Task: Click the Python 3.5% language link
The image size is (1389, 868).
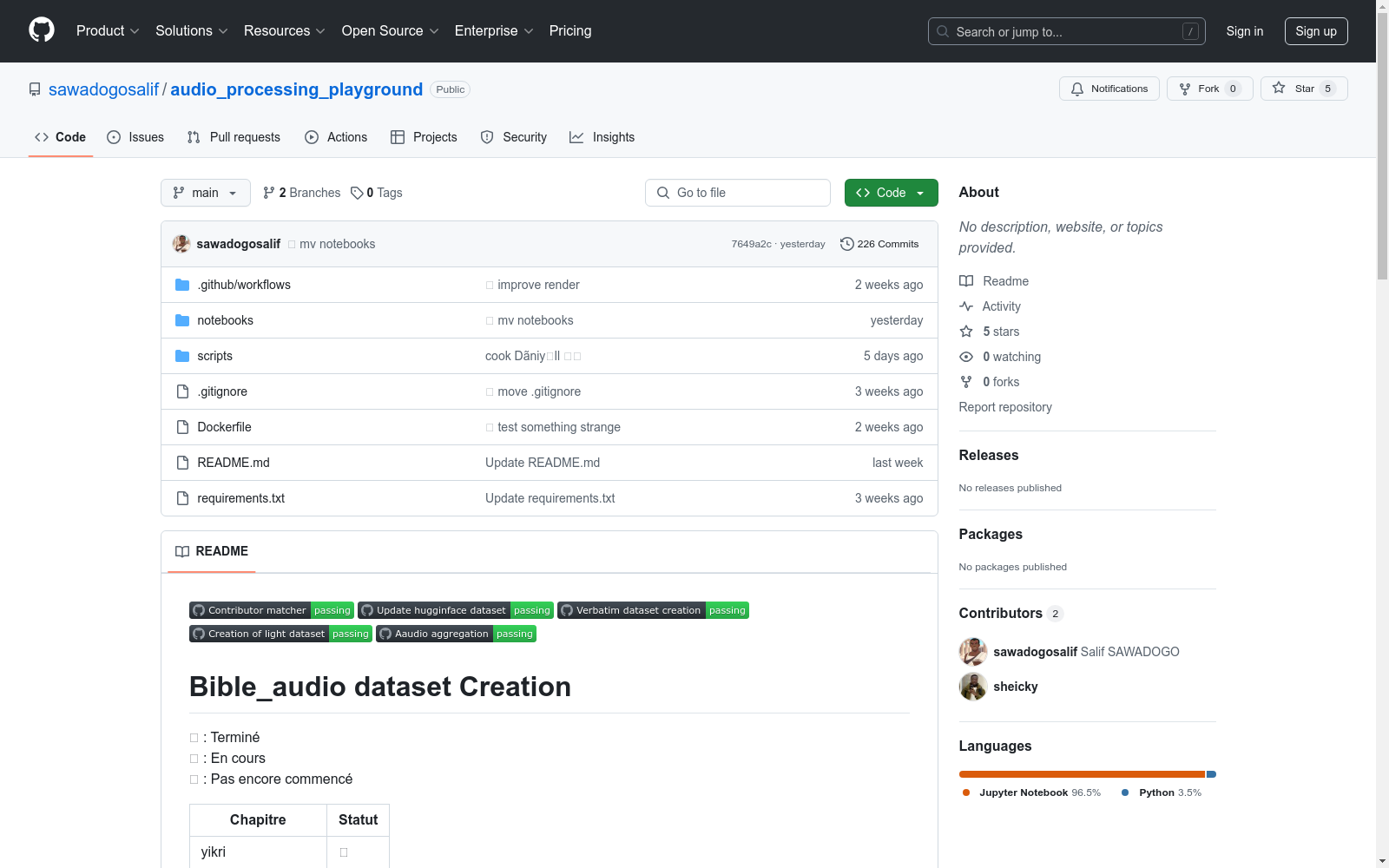Action: click(1162, 792)
